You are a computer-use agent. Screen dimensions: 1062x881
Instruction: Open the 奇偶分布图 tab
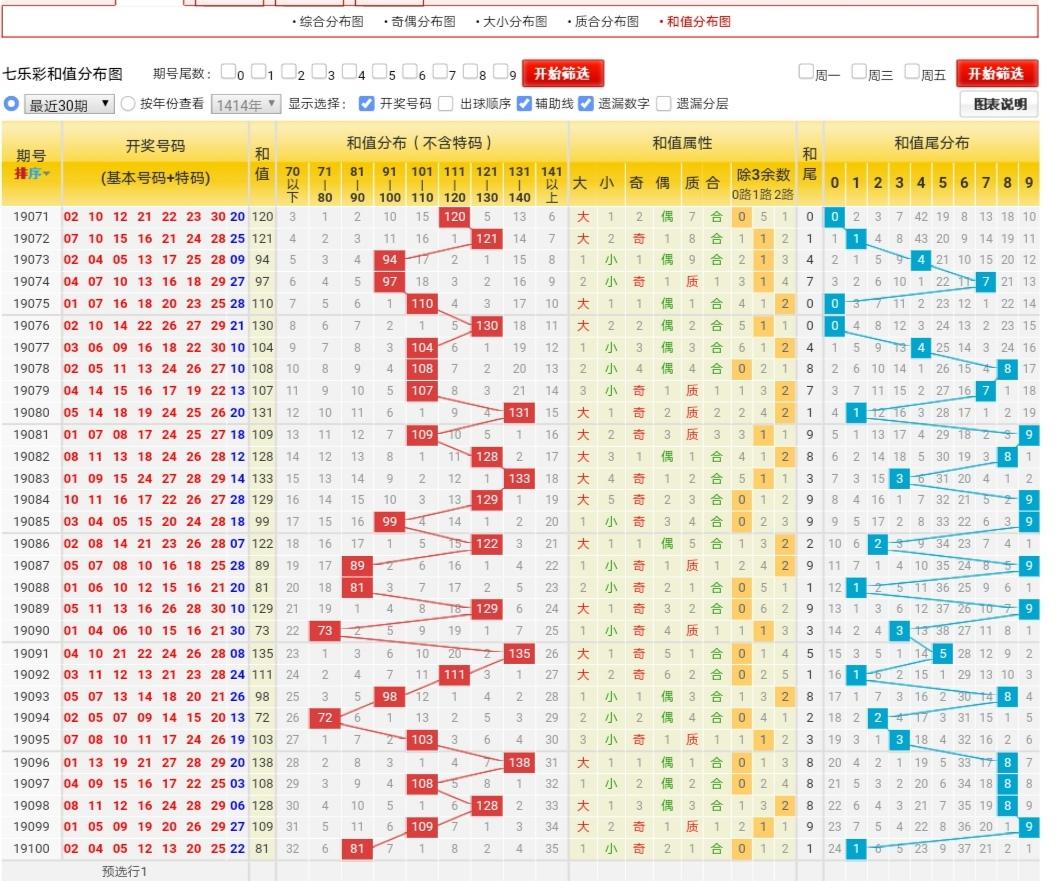(x=423, y=22)
